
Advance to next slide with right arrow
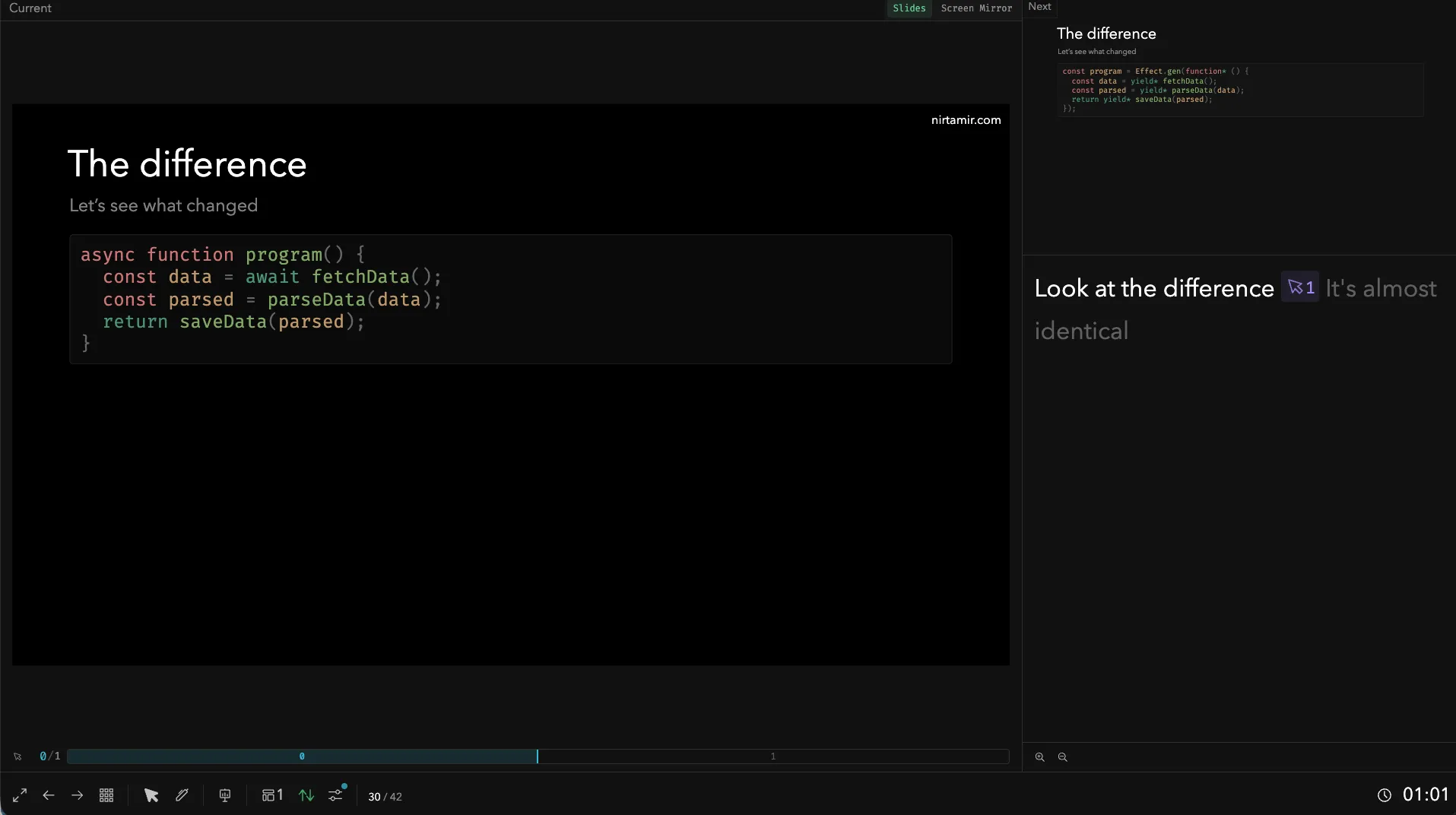pyautogui.click(x=78, y=795)
